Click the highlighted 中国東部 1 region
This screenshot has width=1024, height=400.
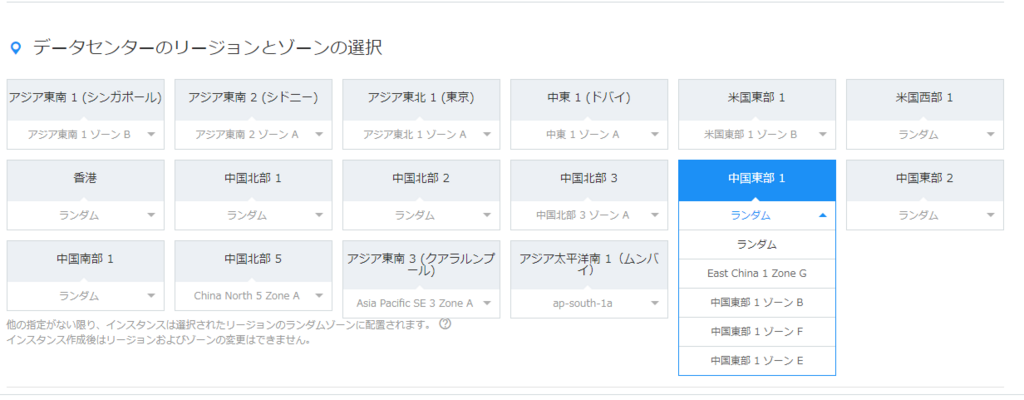pos(757,179)
